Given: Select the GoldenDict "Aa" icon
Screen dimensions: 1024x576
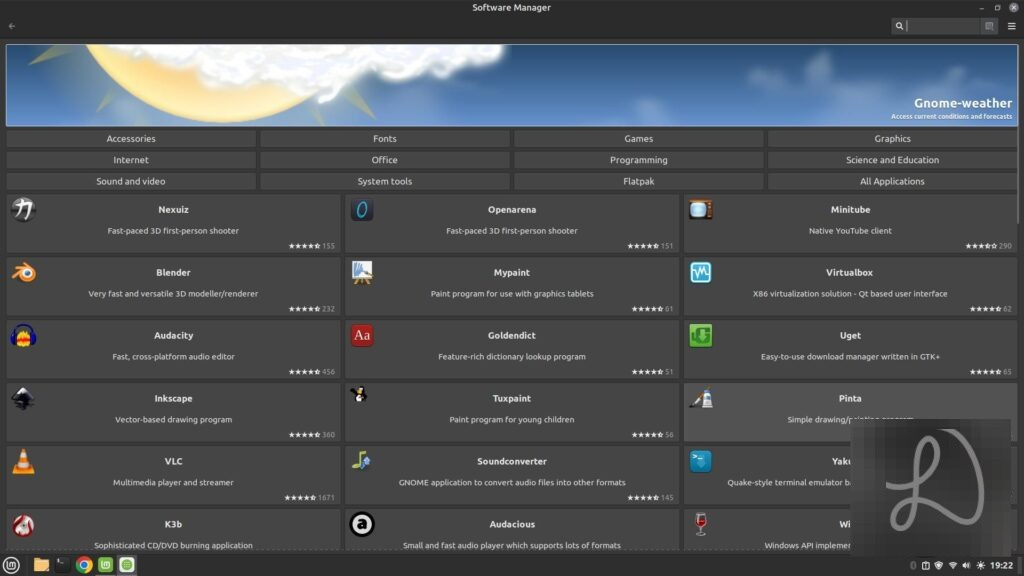Looking at the screenshot, I should click(361, 335).
